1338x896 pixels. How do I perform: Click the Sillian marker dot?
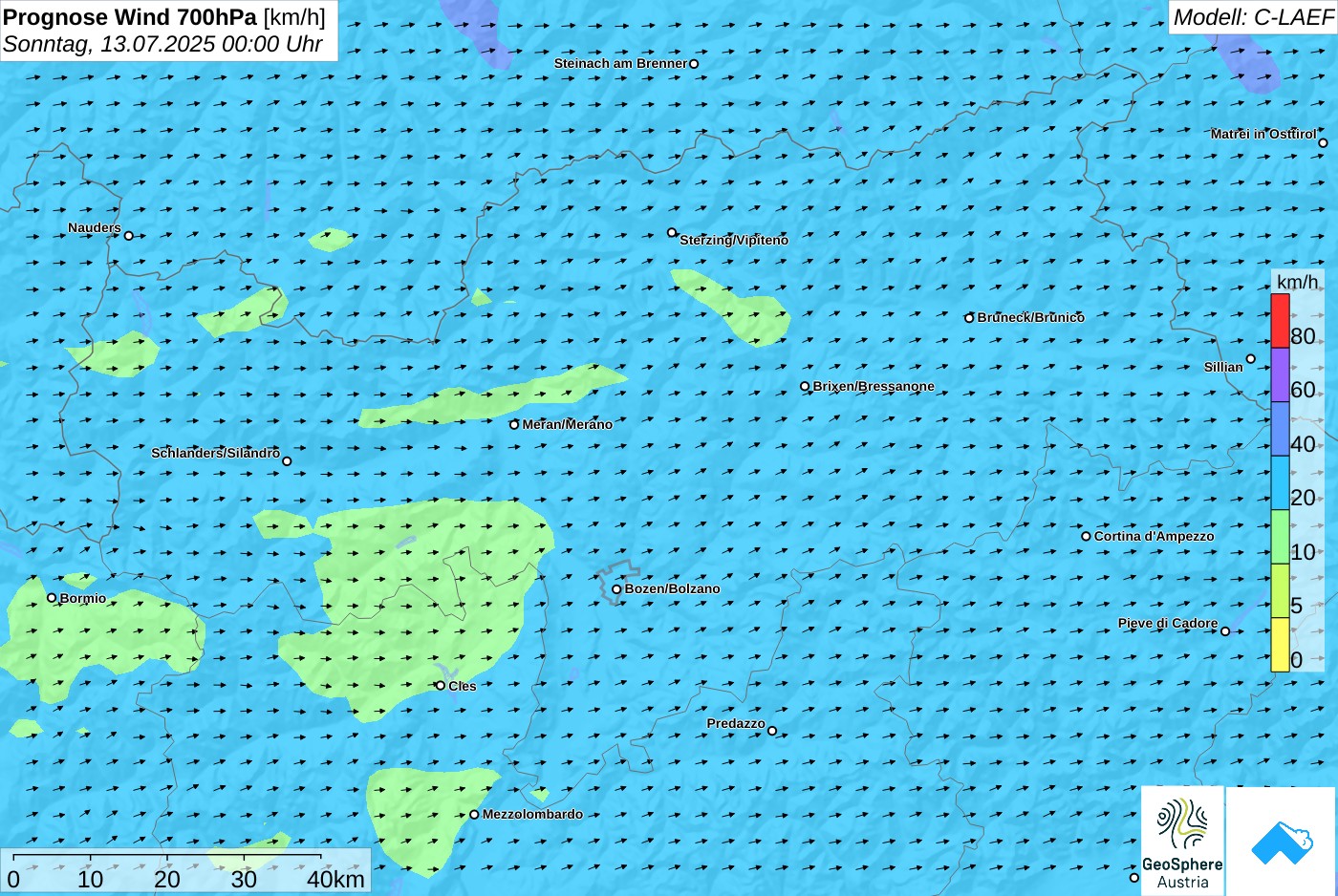tap(1250, 359)
